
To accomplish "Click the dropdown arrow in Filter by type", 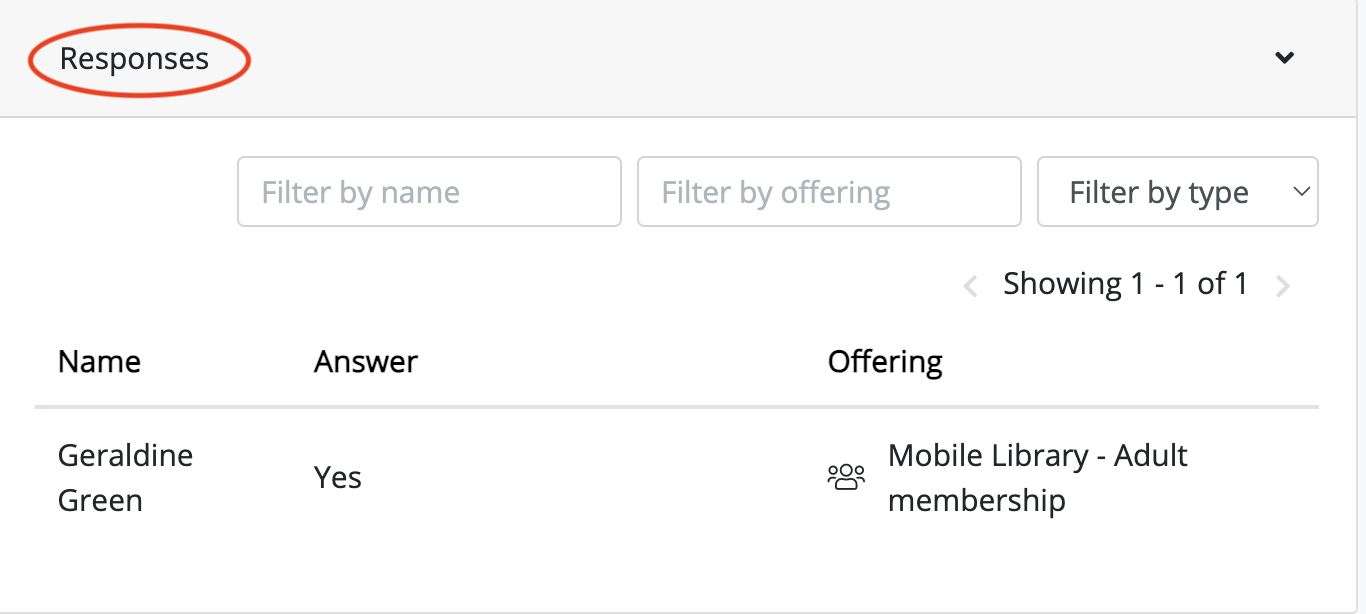I will pyautogui.click(x=1301, y=191).
